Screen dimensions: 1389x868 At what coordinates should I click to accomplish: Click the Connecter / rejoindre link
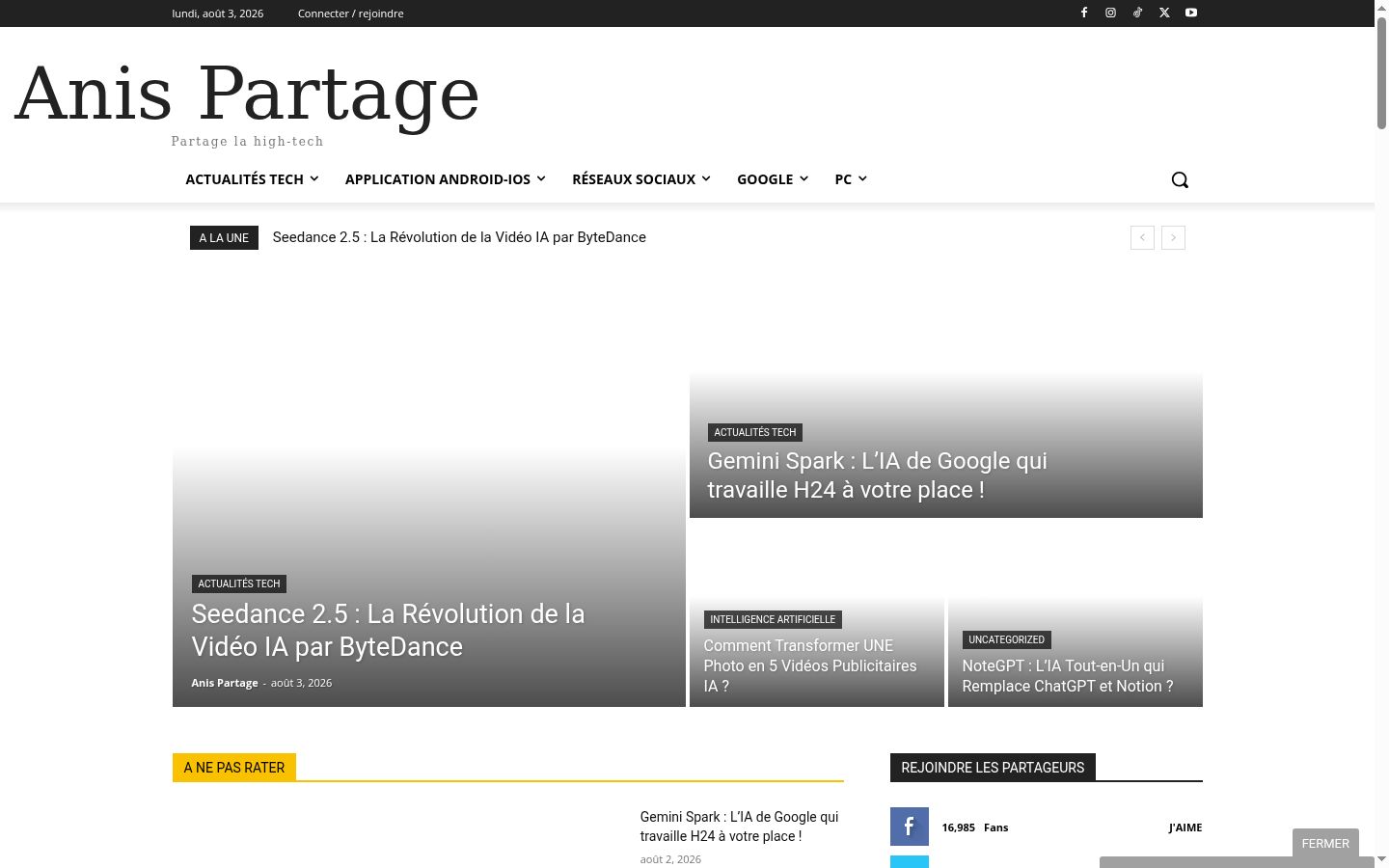(351, 14)
